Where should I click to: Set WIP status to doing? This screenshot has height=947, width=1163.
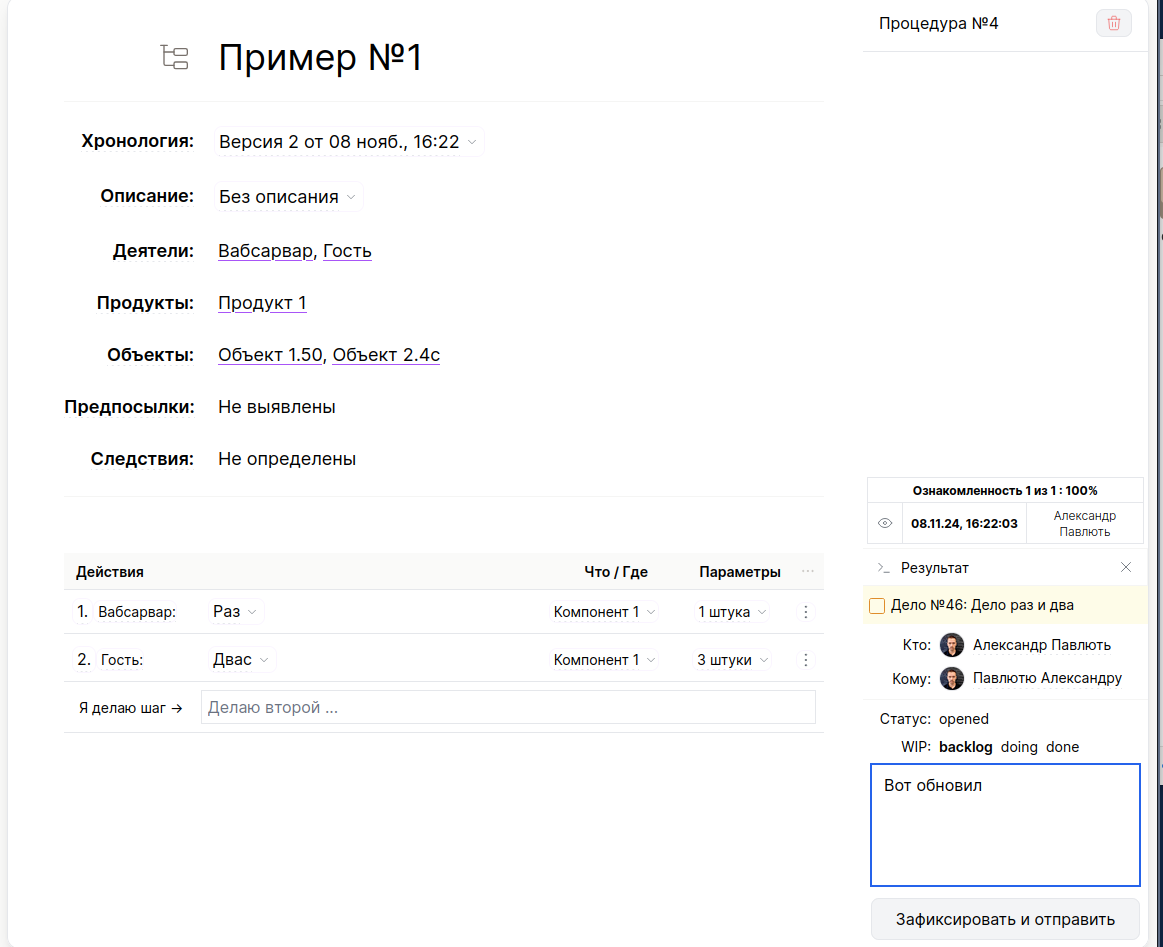[1019, 747]
